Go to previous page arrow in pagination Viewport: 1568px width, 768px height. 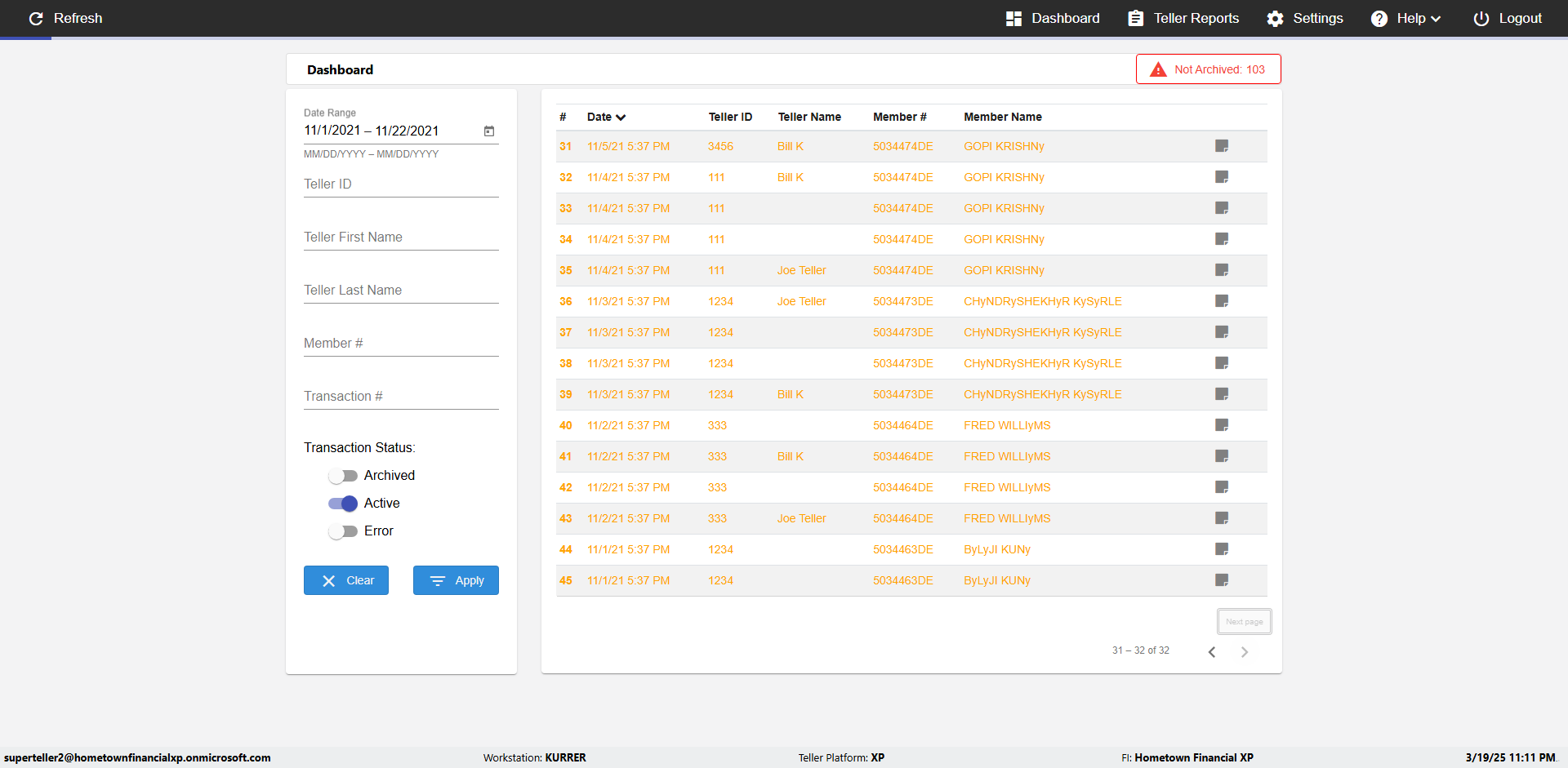point(1212,651)
